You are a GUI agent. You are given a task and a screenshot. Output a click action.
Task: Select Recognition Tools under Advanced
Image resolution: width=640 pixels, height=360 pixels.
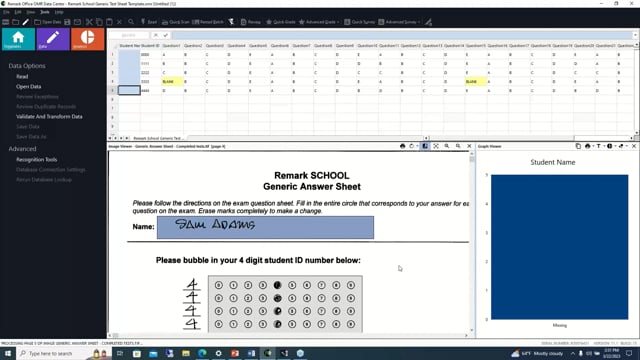point(36,160)
